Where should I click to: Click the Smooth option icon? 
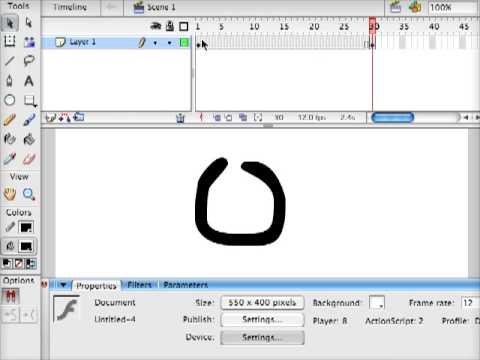tap(10, 315)
